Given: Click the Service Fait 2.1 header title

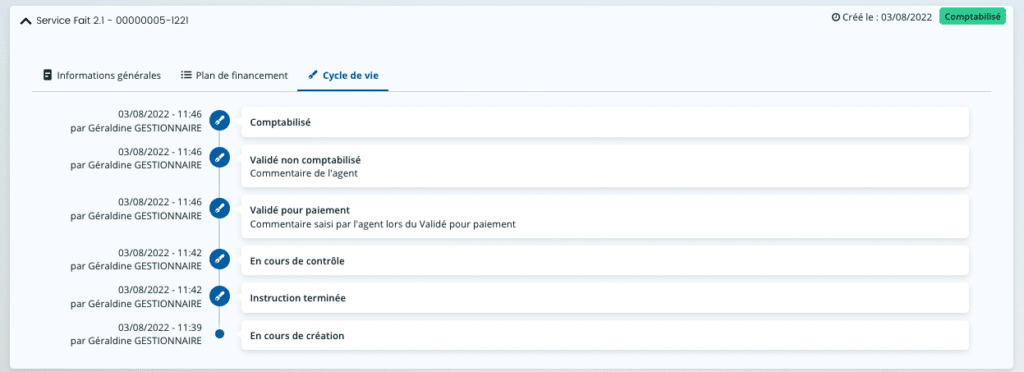Looking at the screenshot, I should [x=112, y=21].
